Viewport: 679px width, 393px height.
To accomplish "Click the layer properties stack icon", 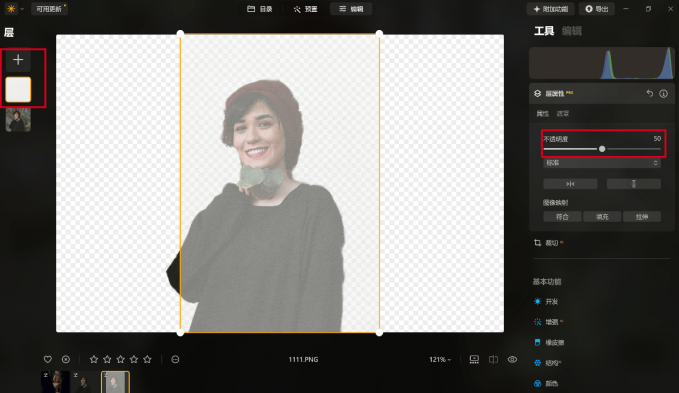I will [537, 93].
